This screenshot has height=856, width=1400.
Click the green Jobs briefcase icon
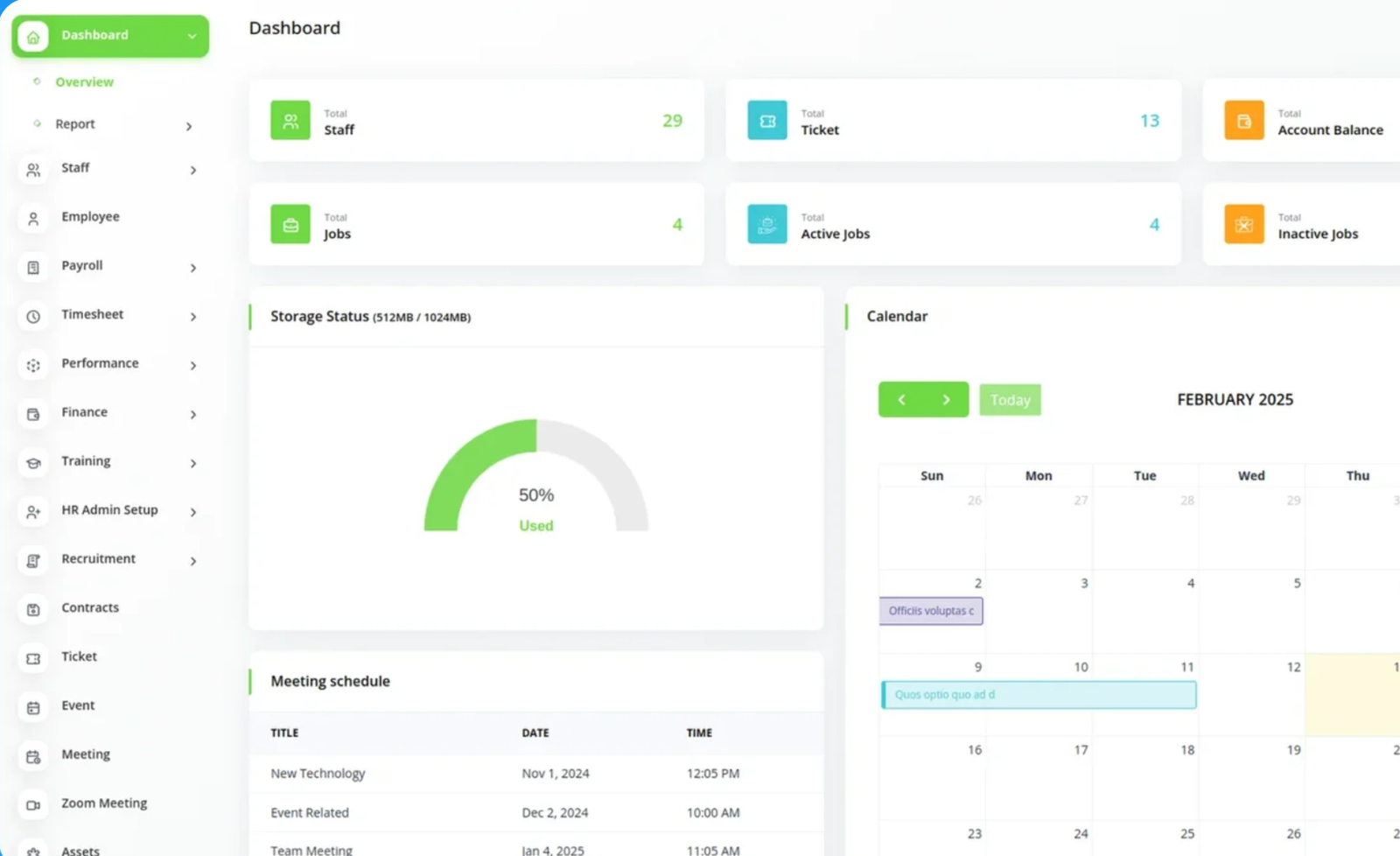[290, 225]
